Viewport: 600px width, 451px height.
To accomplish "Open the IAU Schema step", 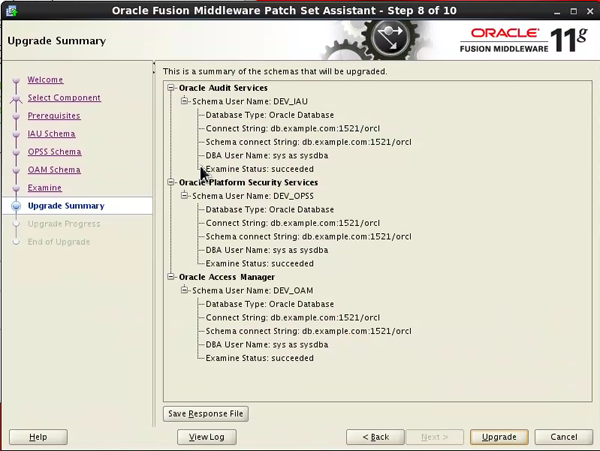I will coord(51,134).
